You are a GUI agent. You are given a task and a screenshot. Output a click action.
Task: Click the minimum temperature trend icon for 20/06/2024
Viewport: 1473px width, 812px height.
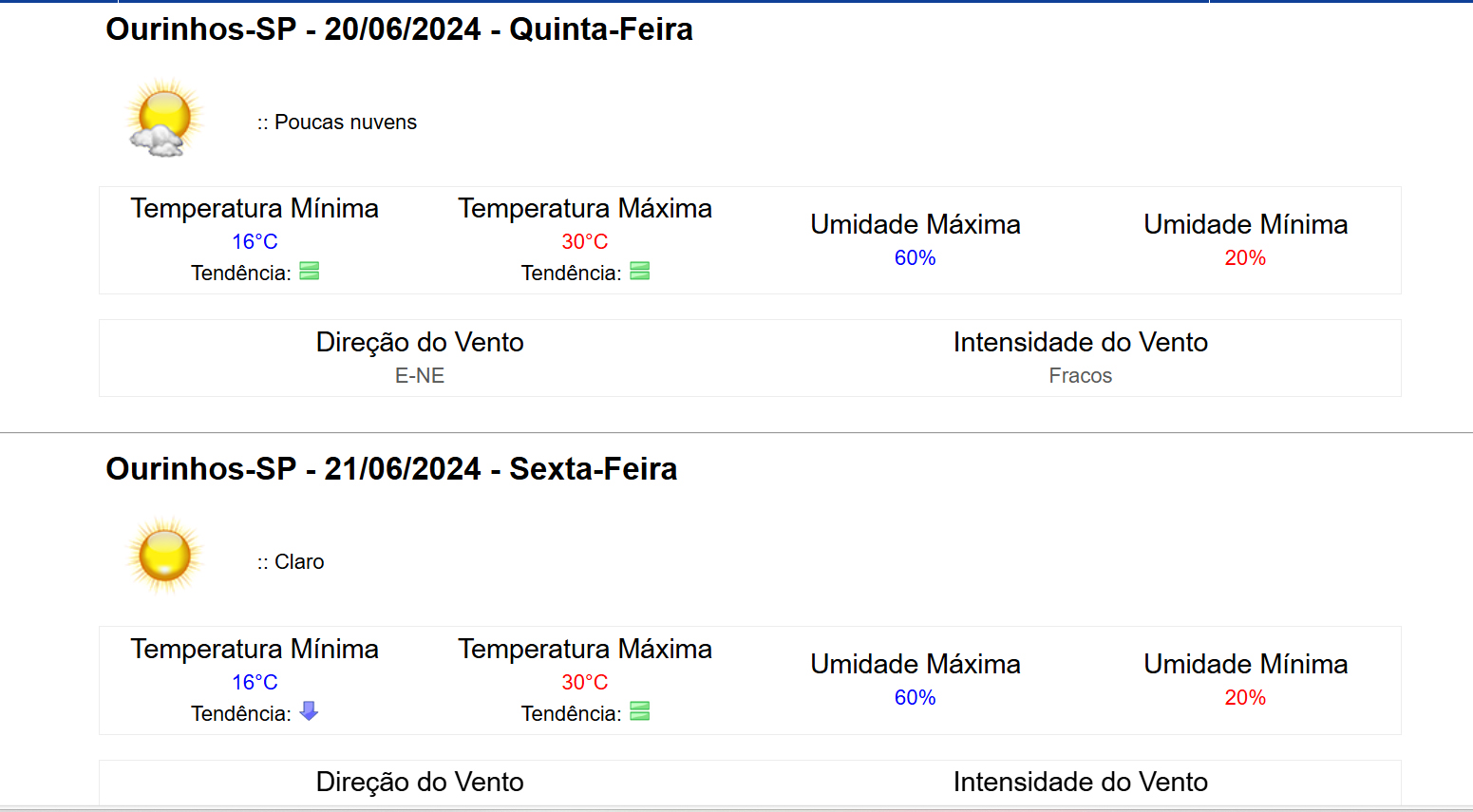[x=310, y=272]
